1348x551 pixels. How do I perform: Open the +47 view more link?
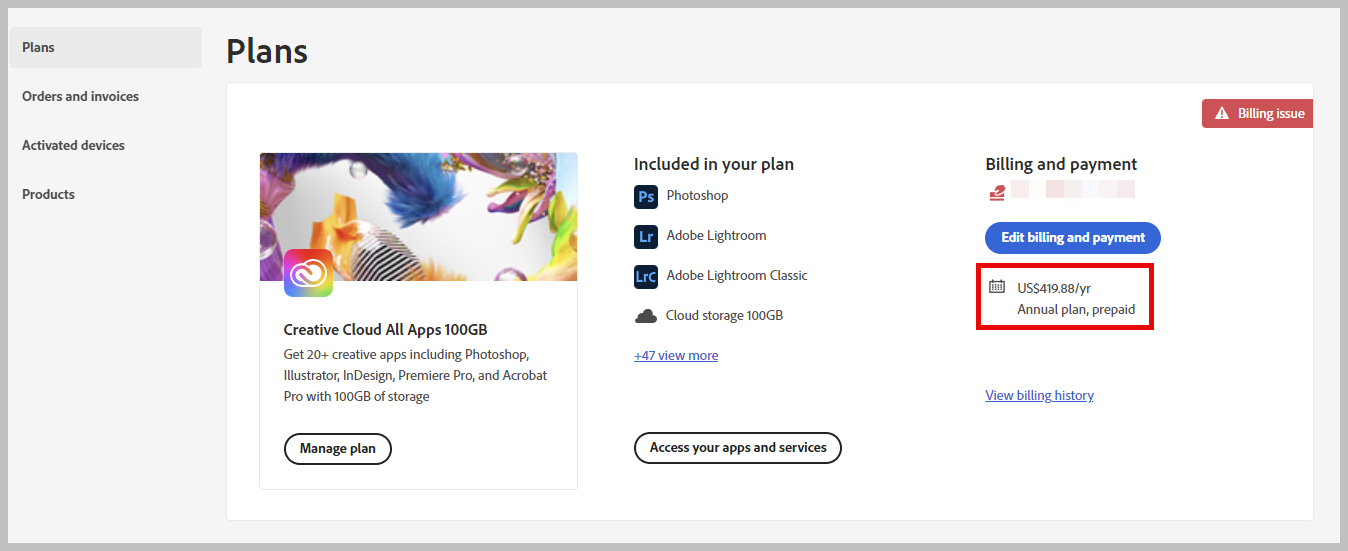coord(676,355)
